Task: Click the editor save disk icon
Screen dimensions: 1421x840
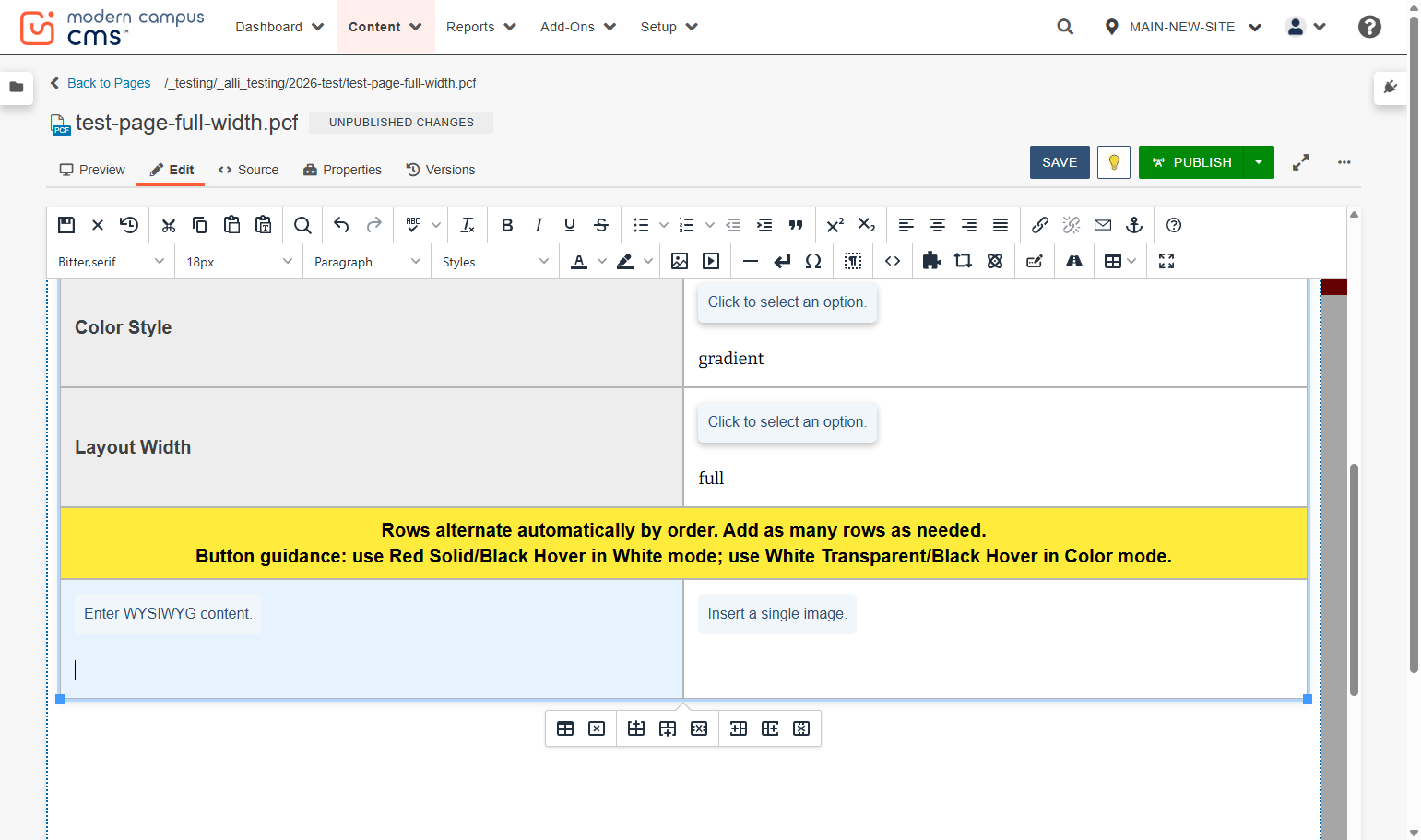Action: (66, 225)
